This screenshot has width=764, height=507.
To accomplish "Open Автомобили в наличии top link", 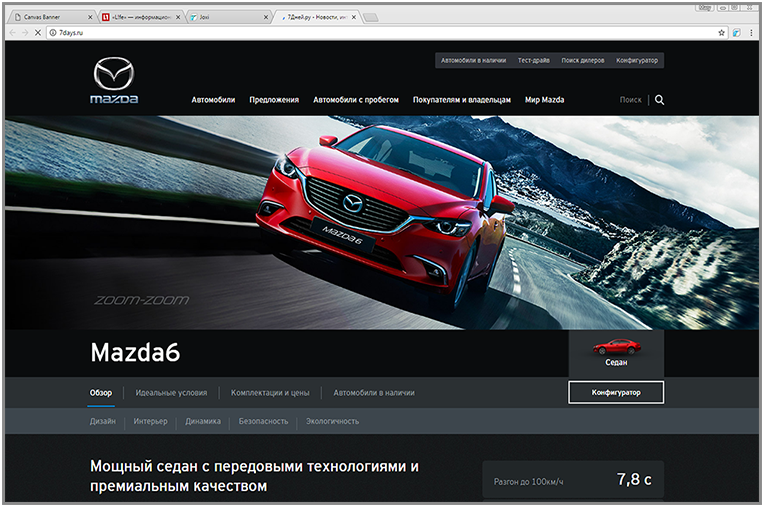I will pyautogui.click(x=474, y=60).
